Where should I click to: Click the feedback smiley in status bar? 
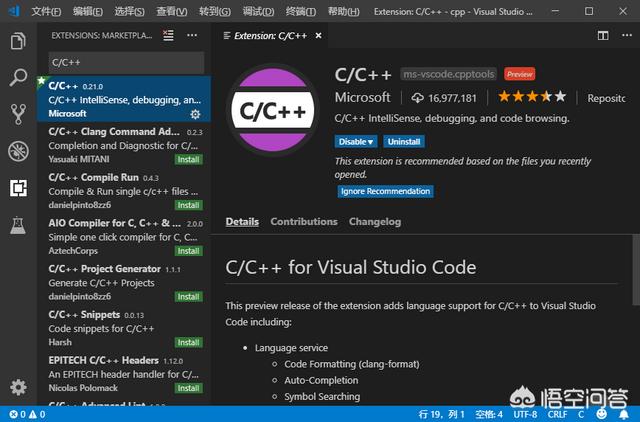(602, 414)
